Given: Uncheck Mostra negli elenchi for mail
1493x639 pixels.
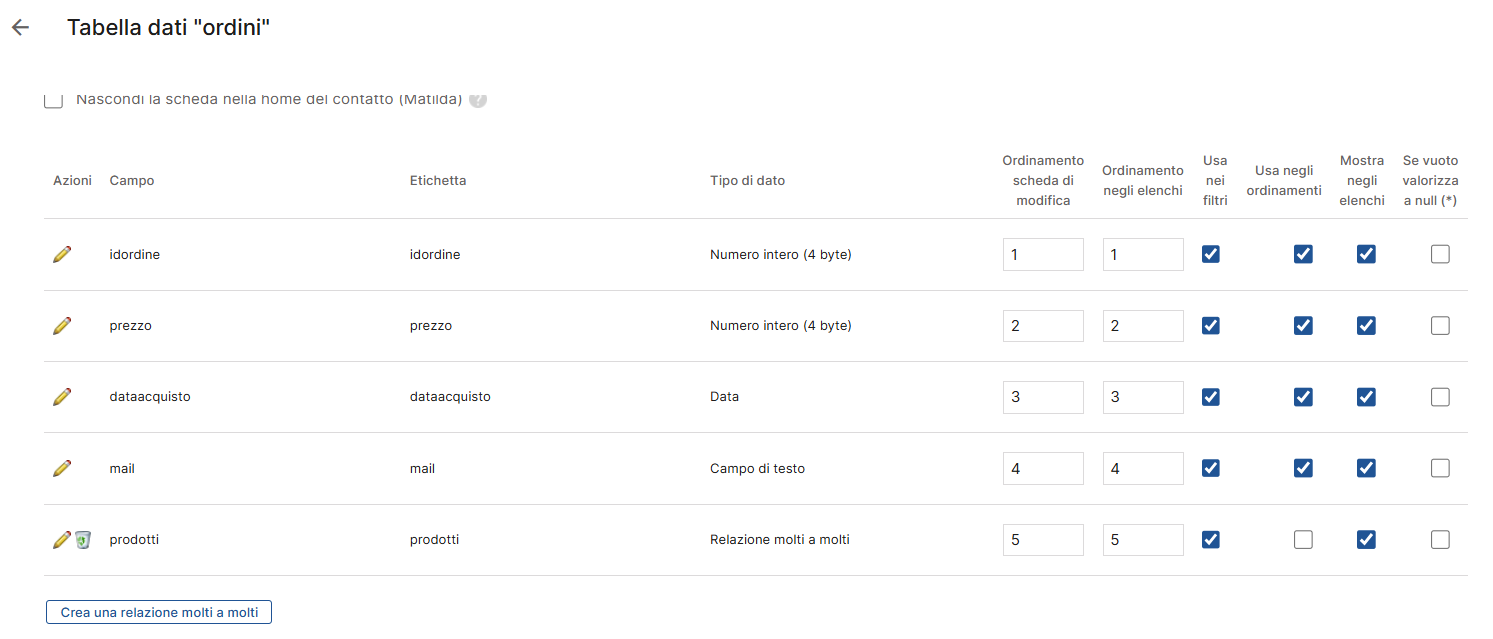Looking at the screenshot, I should coord(1366,468).
